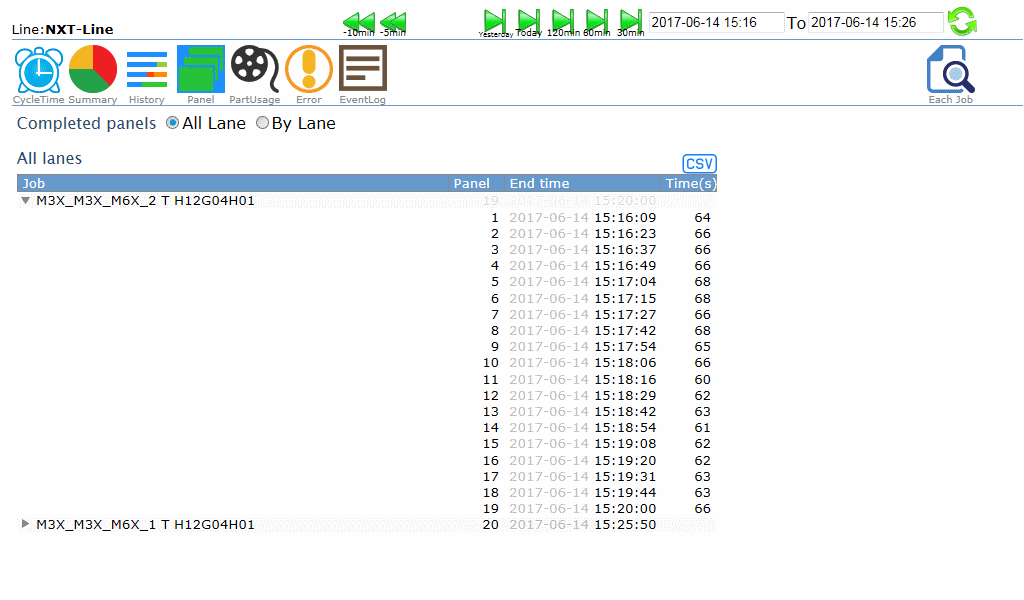
Task: Collapse the M3X_M3X_M6X_2 job row
Action: pos(26,201)
